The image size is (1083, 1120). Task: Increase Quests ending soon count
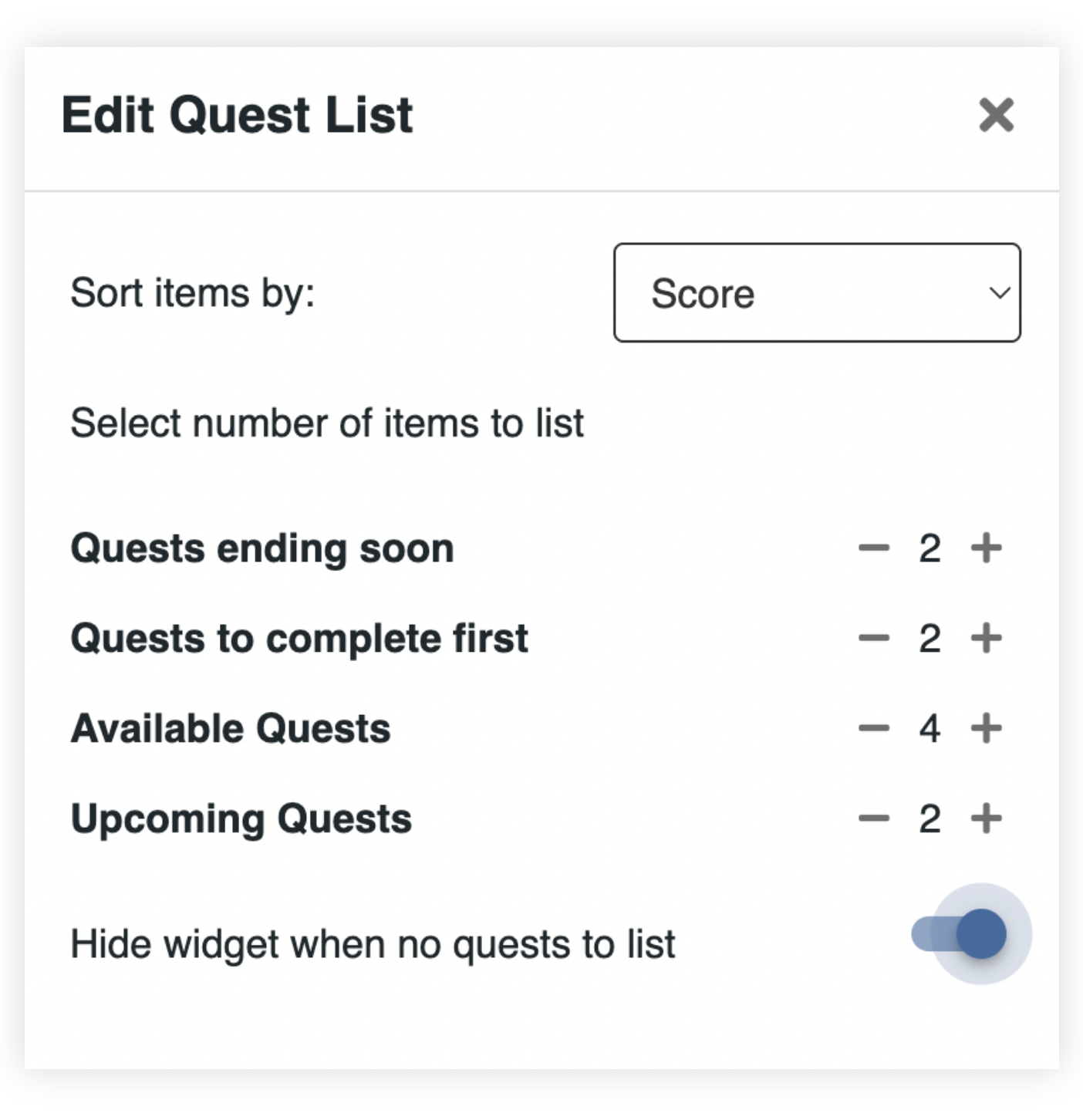coord(986,548)
